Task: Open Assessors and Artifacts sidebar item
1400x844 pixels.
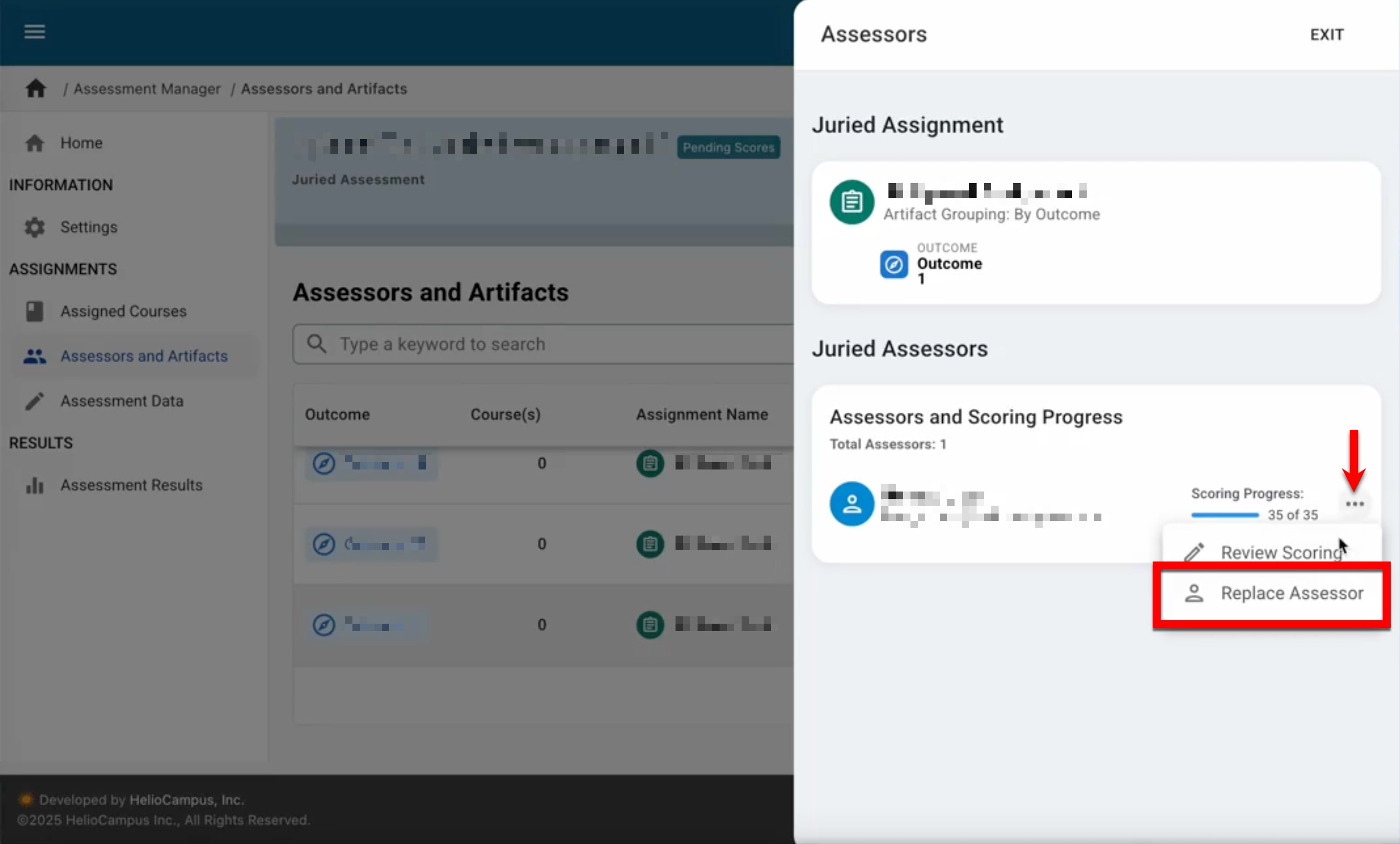Action: tap(144, 356)
